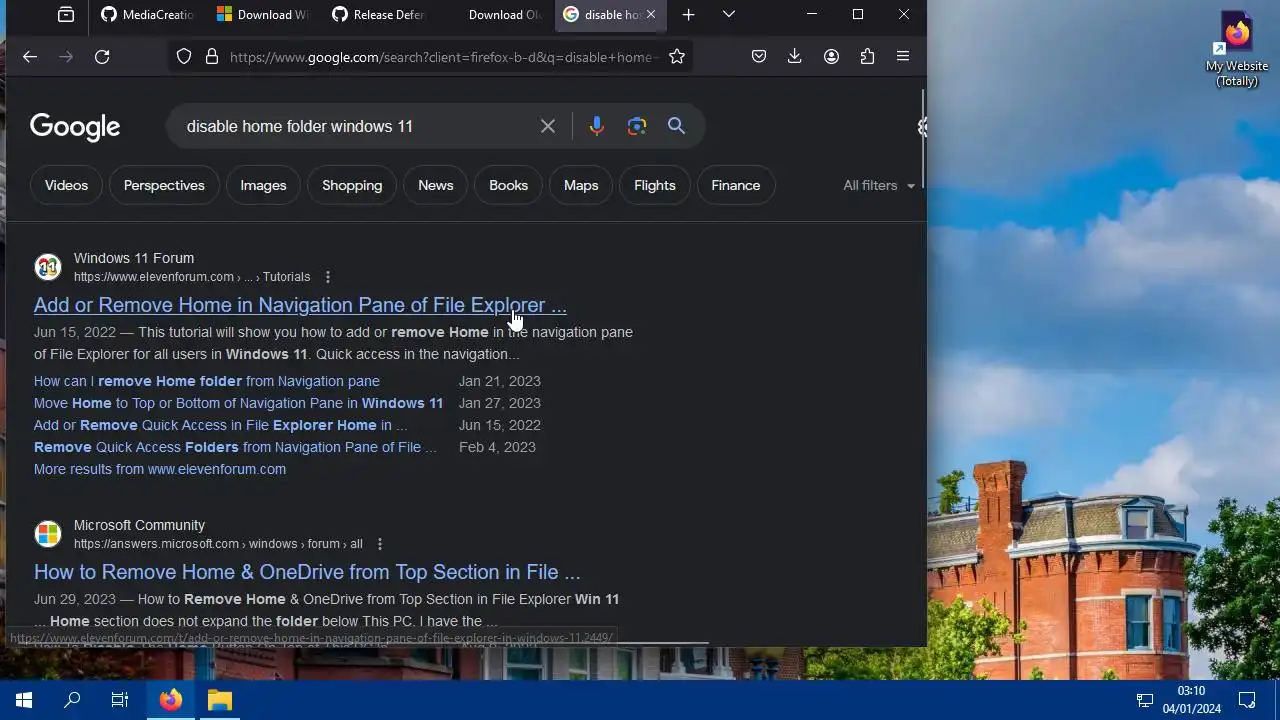Screen dimensions: 1280x720
Task: Open Move Home to Top or Bottom link
Action: (238, 403)
